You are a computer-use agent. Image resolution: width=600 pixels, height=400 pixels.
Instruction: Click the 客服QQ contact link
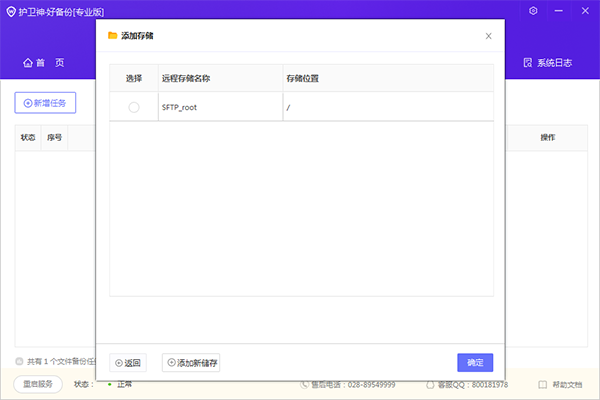tap(466, 384)
